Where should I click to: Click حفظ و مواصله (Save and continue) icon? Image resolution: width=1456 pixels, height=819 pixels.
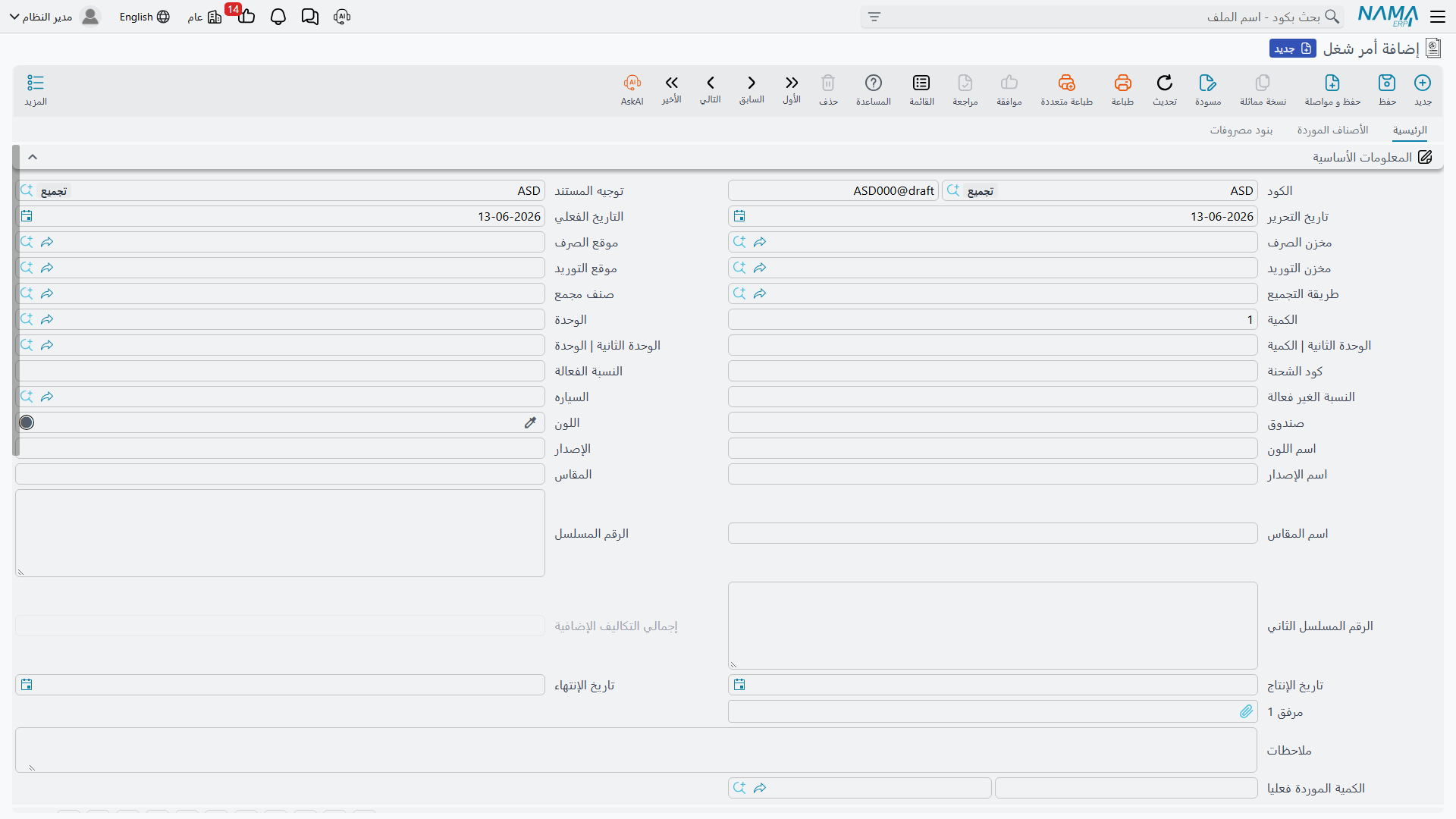tap(1332, 83)
